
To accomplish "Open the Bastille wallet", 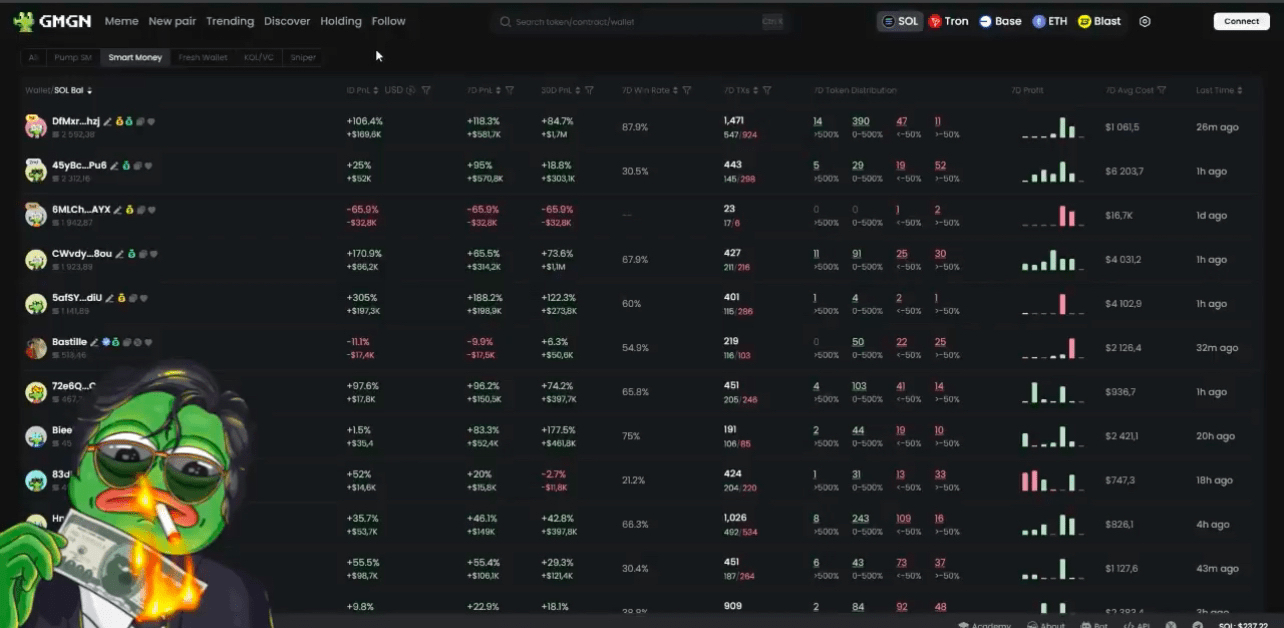I will (x=69, y=342).
